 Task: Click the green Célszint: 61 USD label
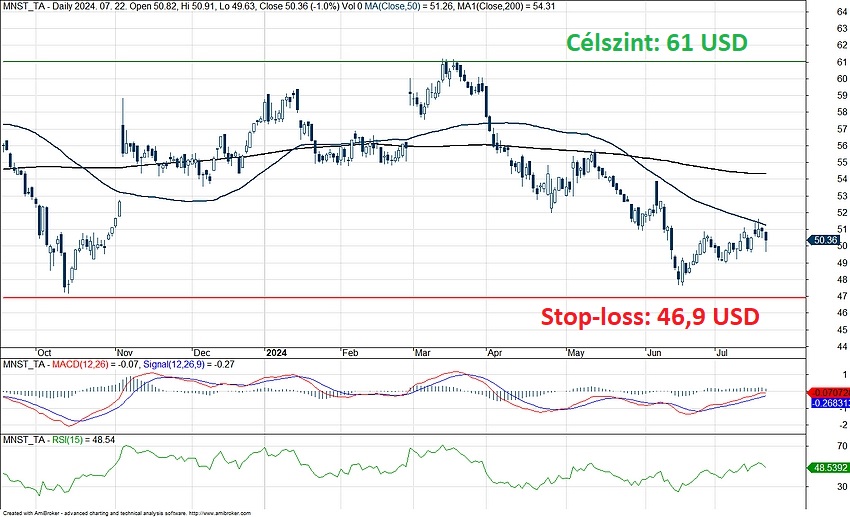pyautogui.click(x=657, y=43)
